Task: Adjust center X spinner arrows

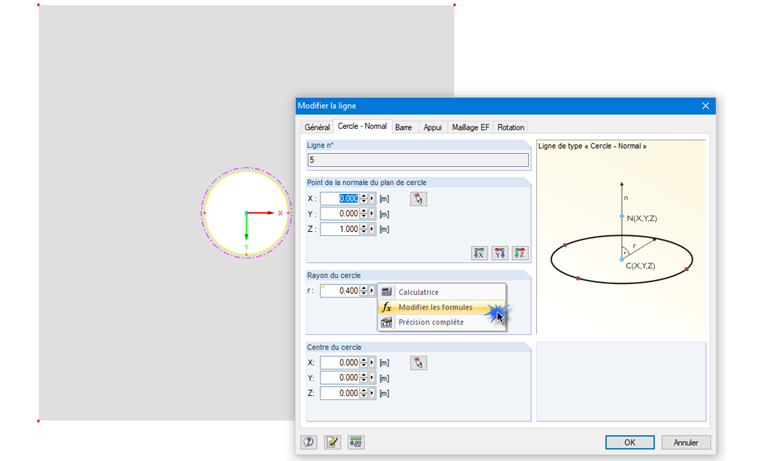Action: (364, 363)
